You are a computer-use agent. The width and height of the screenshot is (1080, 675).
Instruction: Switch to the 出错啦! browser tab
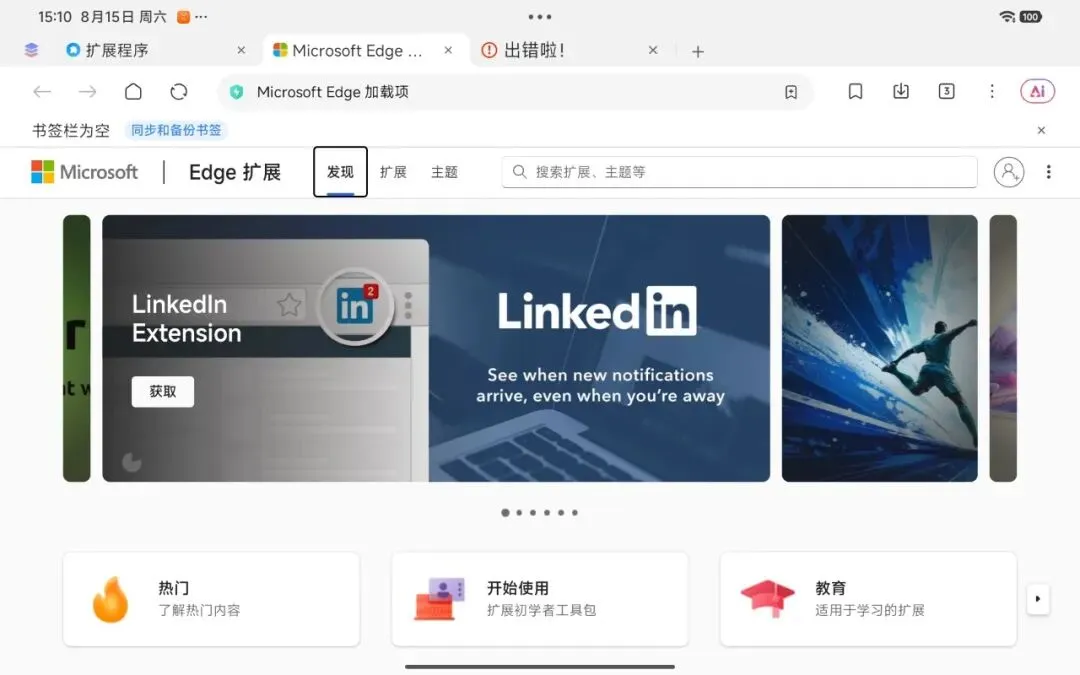tap(572, 50)
